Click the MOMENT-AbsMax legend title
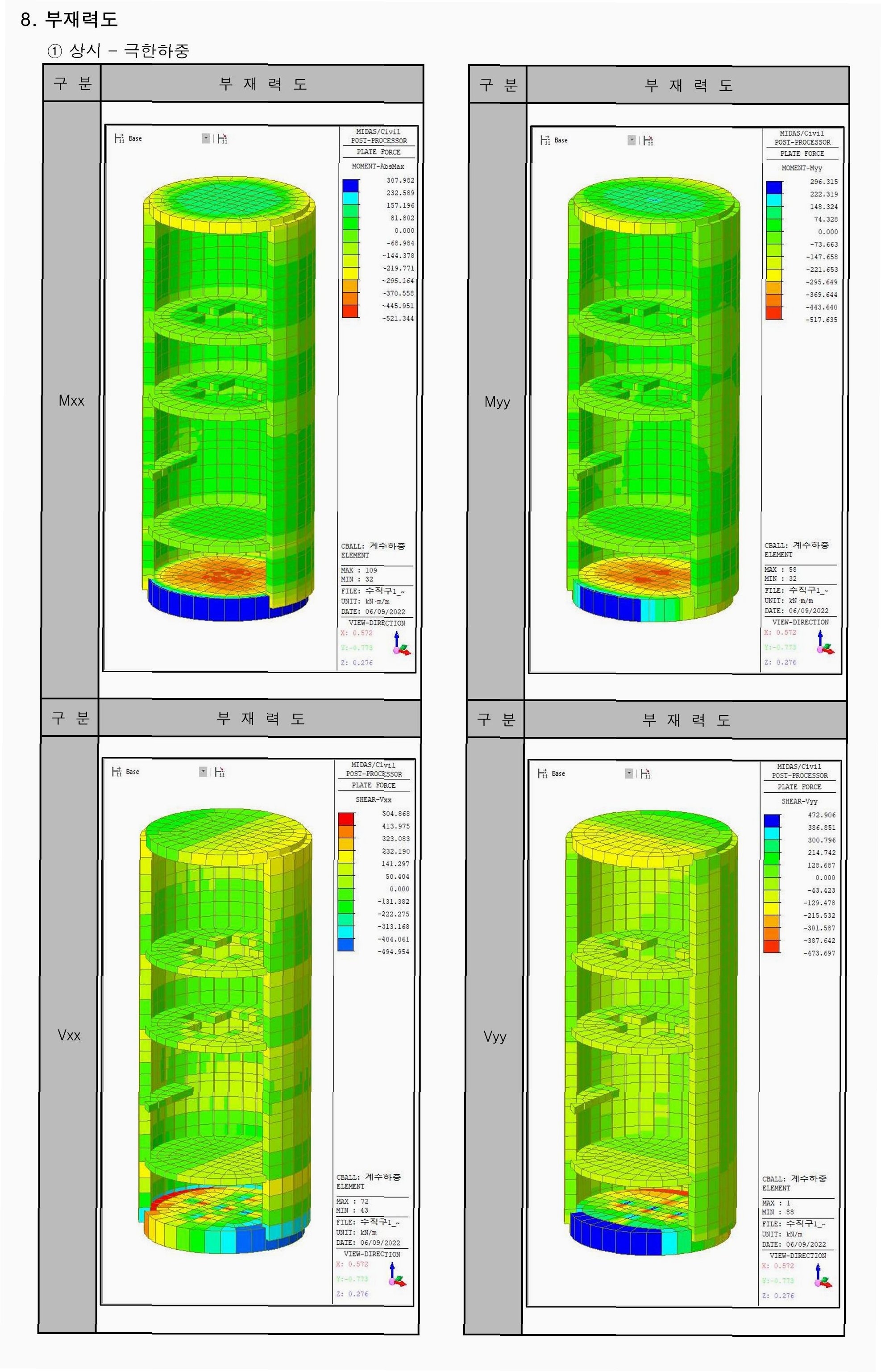 (378, 166)
